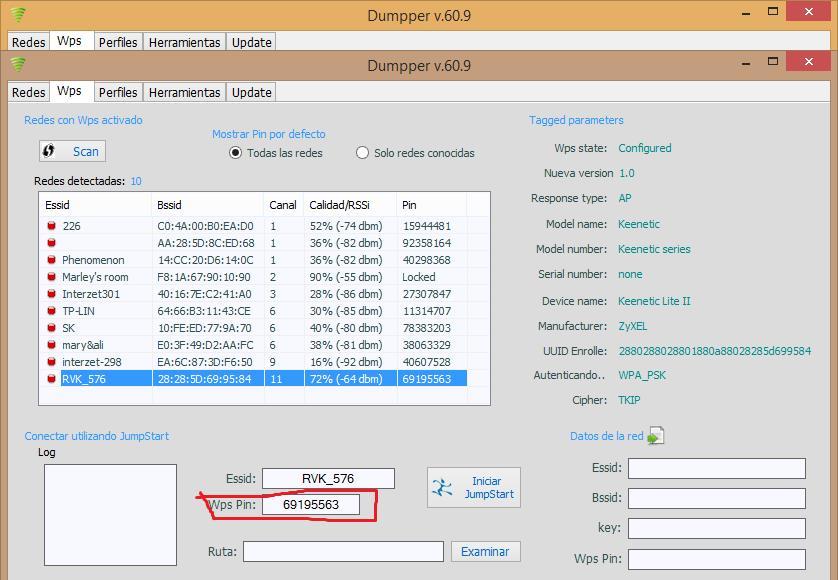Click Bssid E0:3F:49:D2:AA:FC cell
Screen dimensions: 838x580
tap(205, 345)
